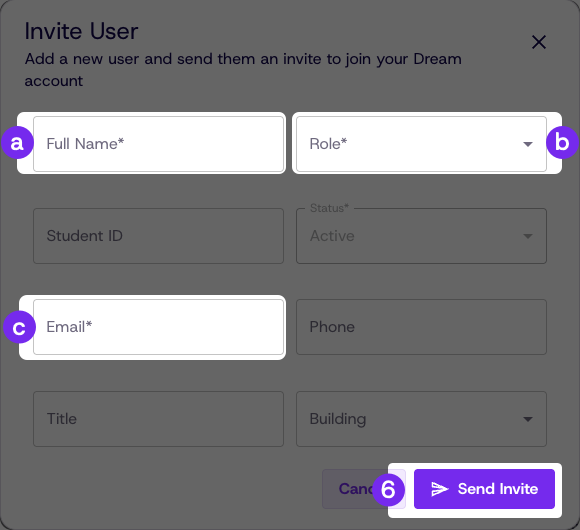Open the Role dropdown
The image size is (580, 530).
421,144
